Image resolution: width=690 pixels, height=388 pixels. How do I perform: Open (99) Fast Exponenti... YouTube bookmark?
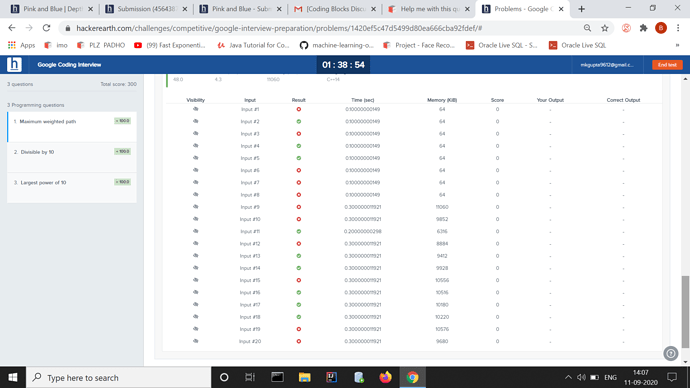click(169, 45)
